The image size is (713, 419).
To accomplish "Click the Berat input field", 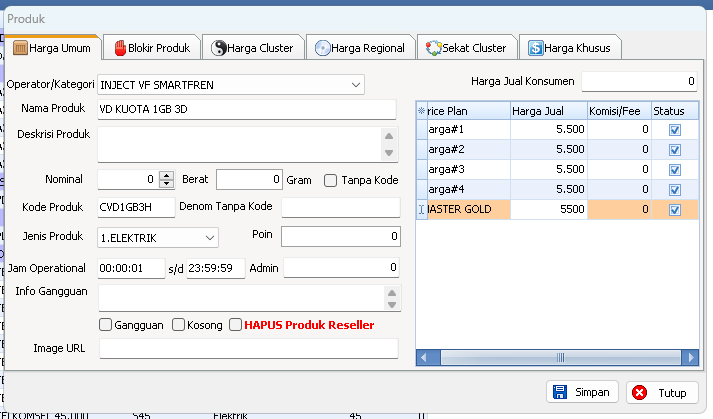I will click(249, 180).
